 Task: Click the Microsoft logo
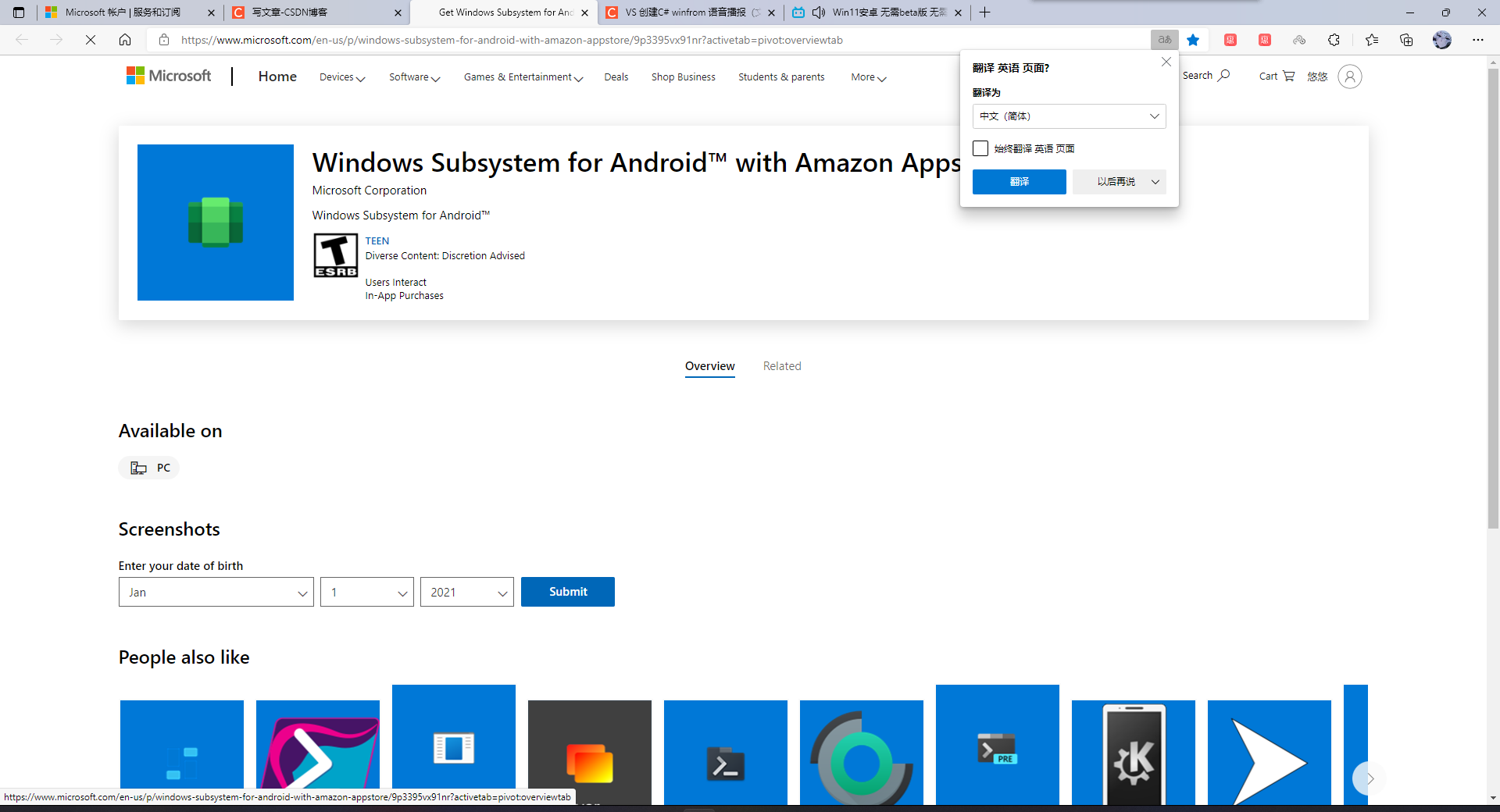coord(169,76)
